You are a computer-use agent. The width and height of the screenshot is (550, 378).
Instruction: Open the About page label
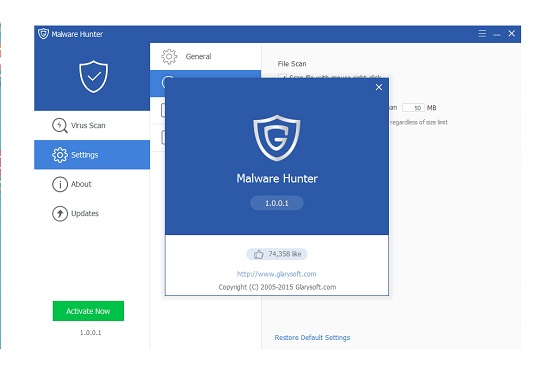pyautogui.click(x=81, y=184)
